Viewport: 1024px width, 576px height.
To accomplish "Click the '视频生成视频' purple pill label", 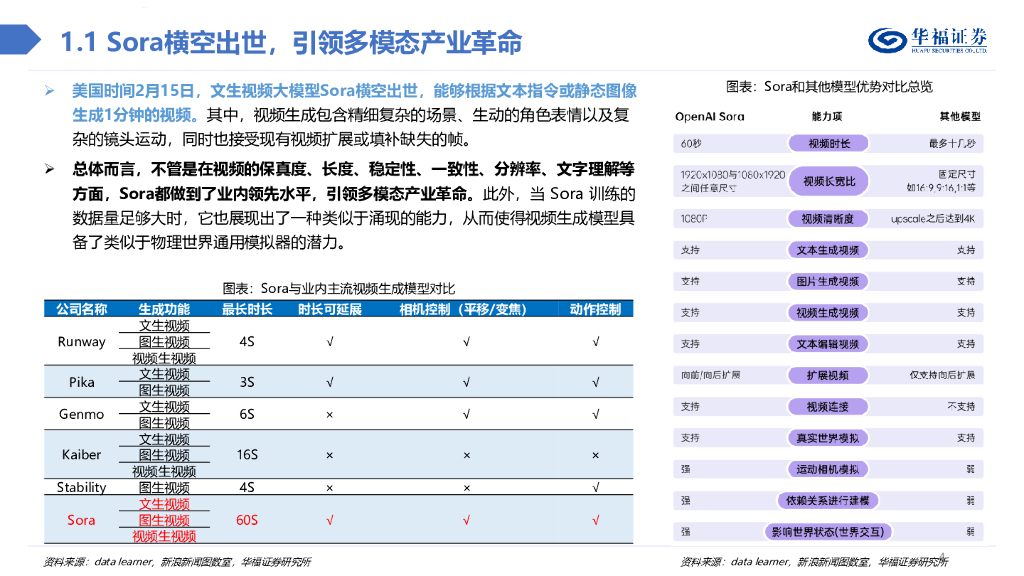I will click(828, 313).
